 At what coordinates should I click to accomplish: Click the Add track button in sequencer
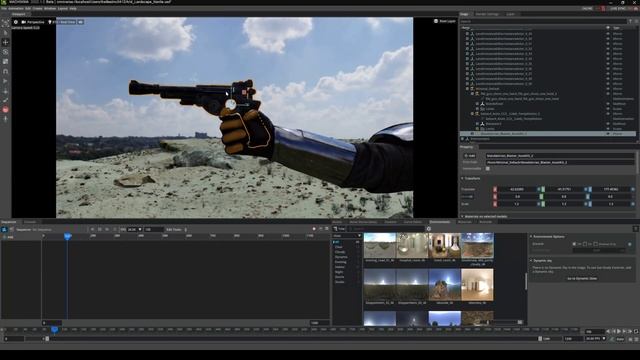[9, 237]
